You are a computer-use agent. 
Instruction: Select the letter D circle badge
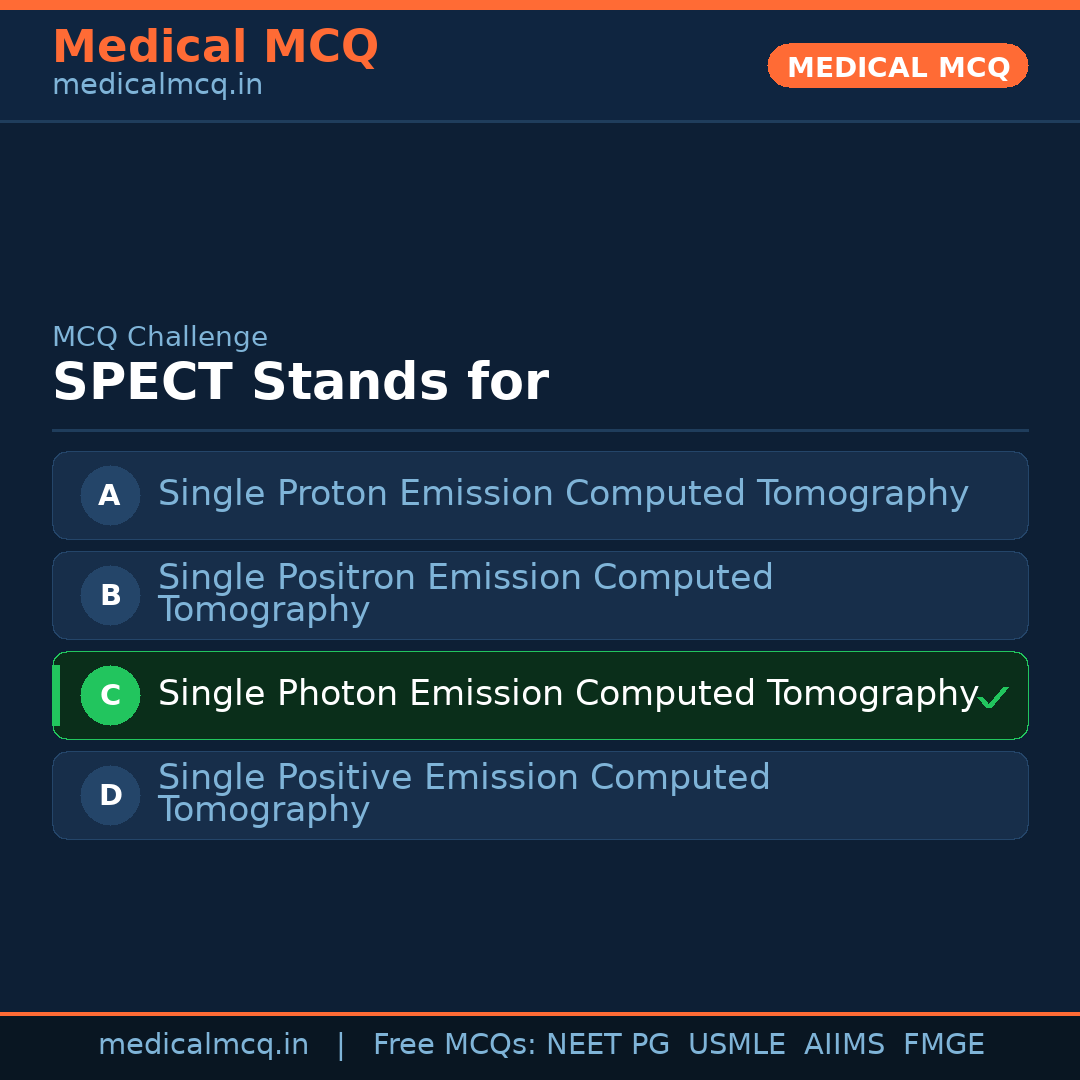pos(110,795)
